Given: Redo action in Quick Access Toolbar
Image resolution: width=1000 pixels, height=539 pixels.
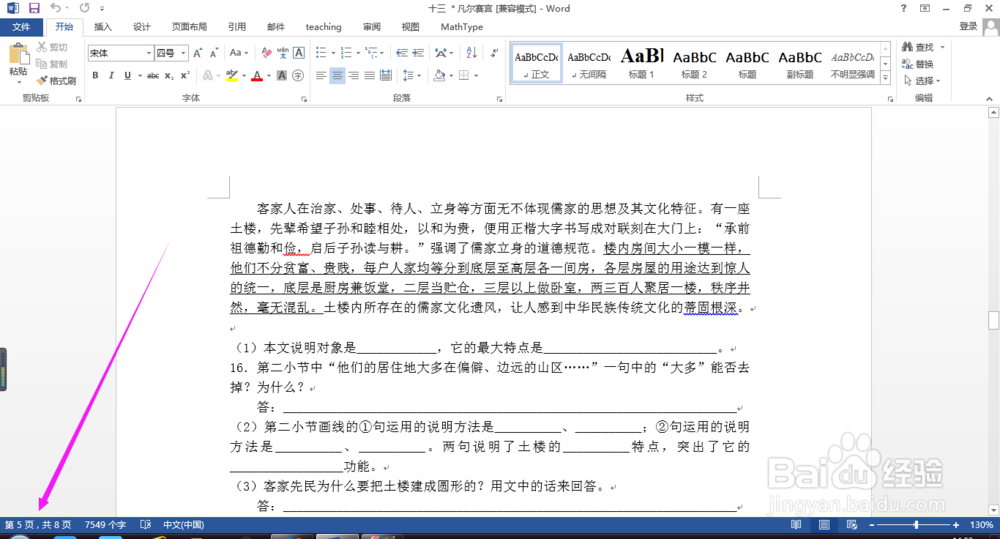Looking at the screenshot, I should click(84, 8).
